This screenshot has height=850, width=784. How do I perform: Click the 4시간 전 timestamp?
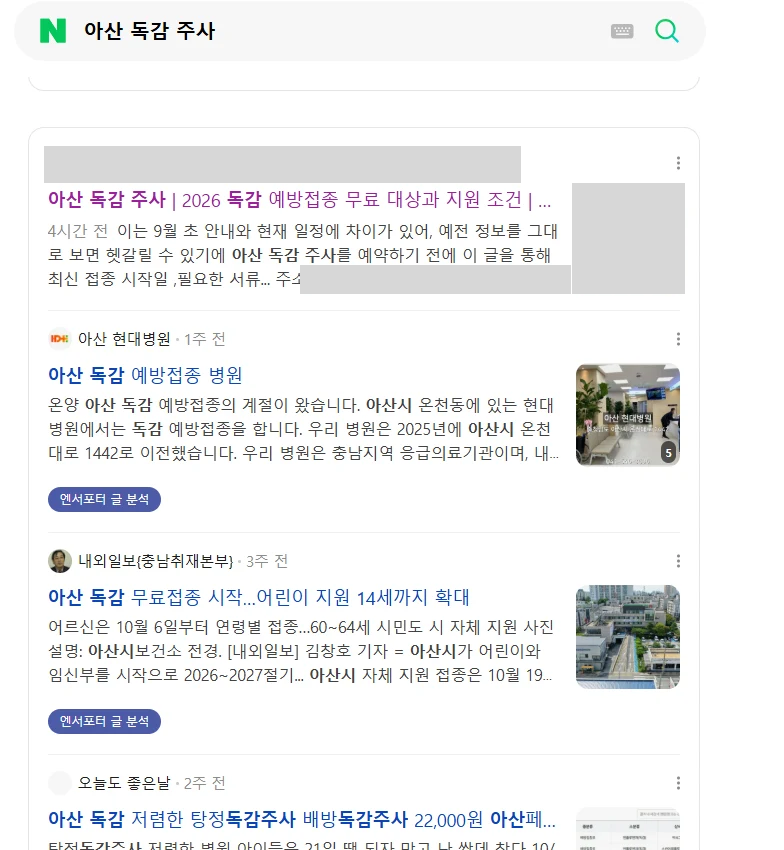click(78, 231)
